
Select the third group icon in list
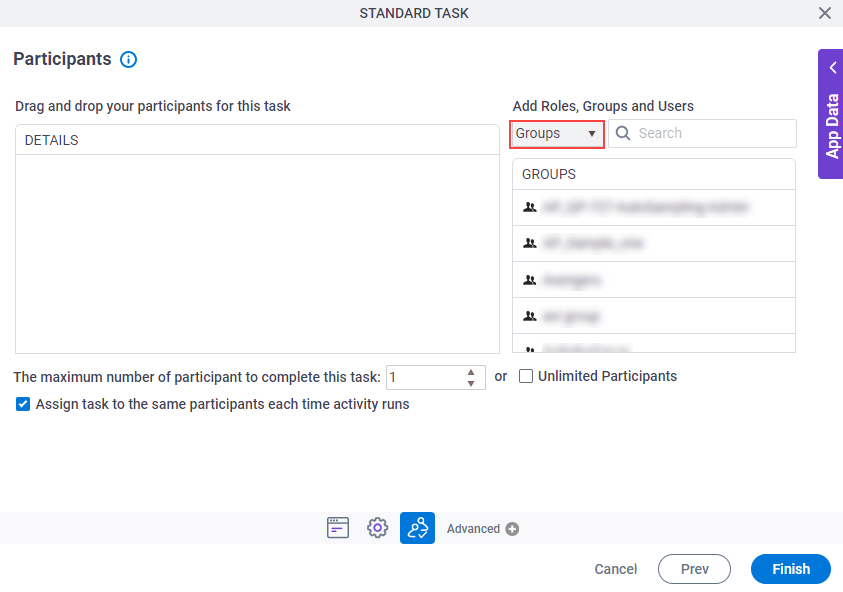530,280
